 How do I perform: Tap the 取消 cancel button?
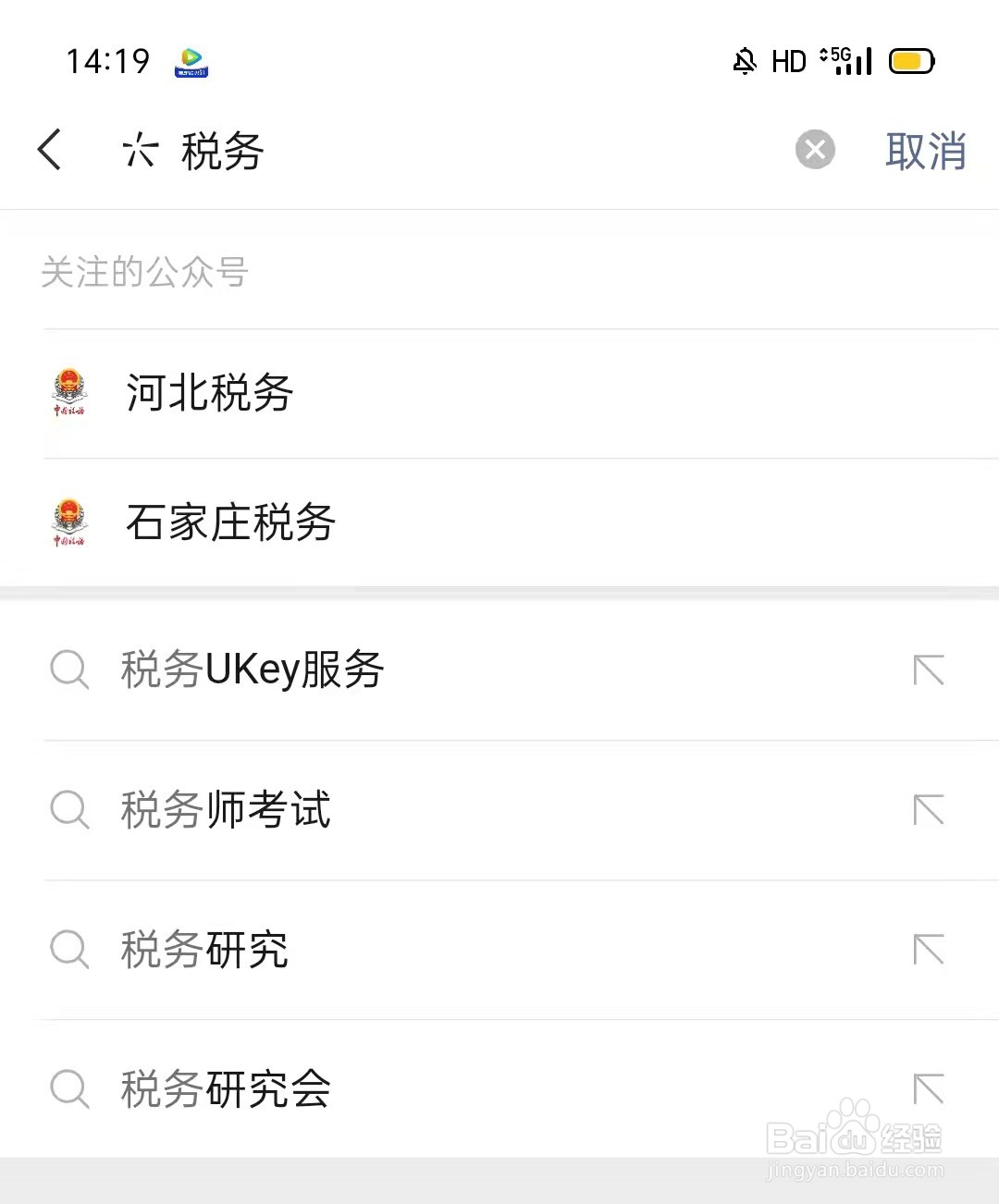(x=926, y=151)
